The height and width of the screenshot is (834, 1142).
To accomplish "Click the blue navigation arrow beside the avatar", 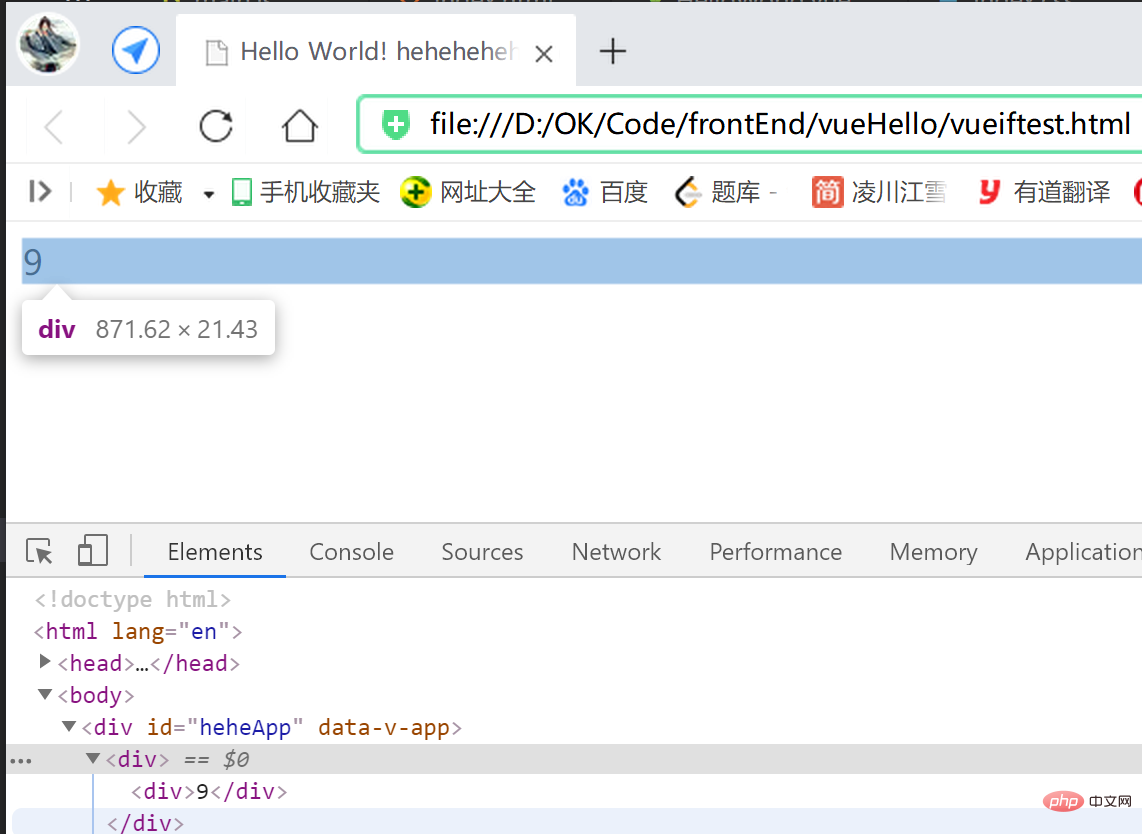I will 136,49.
